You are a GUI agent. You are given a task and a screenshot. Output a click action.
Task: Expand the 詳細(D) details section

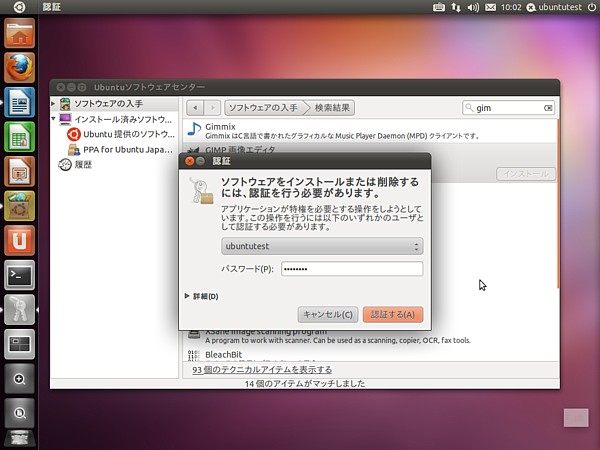click(x=202, y=296)
